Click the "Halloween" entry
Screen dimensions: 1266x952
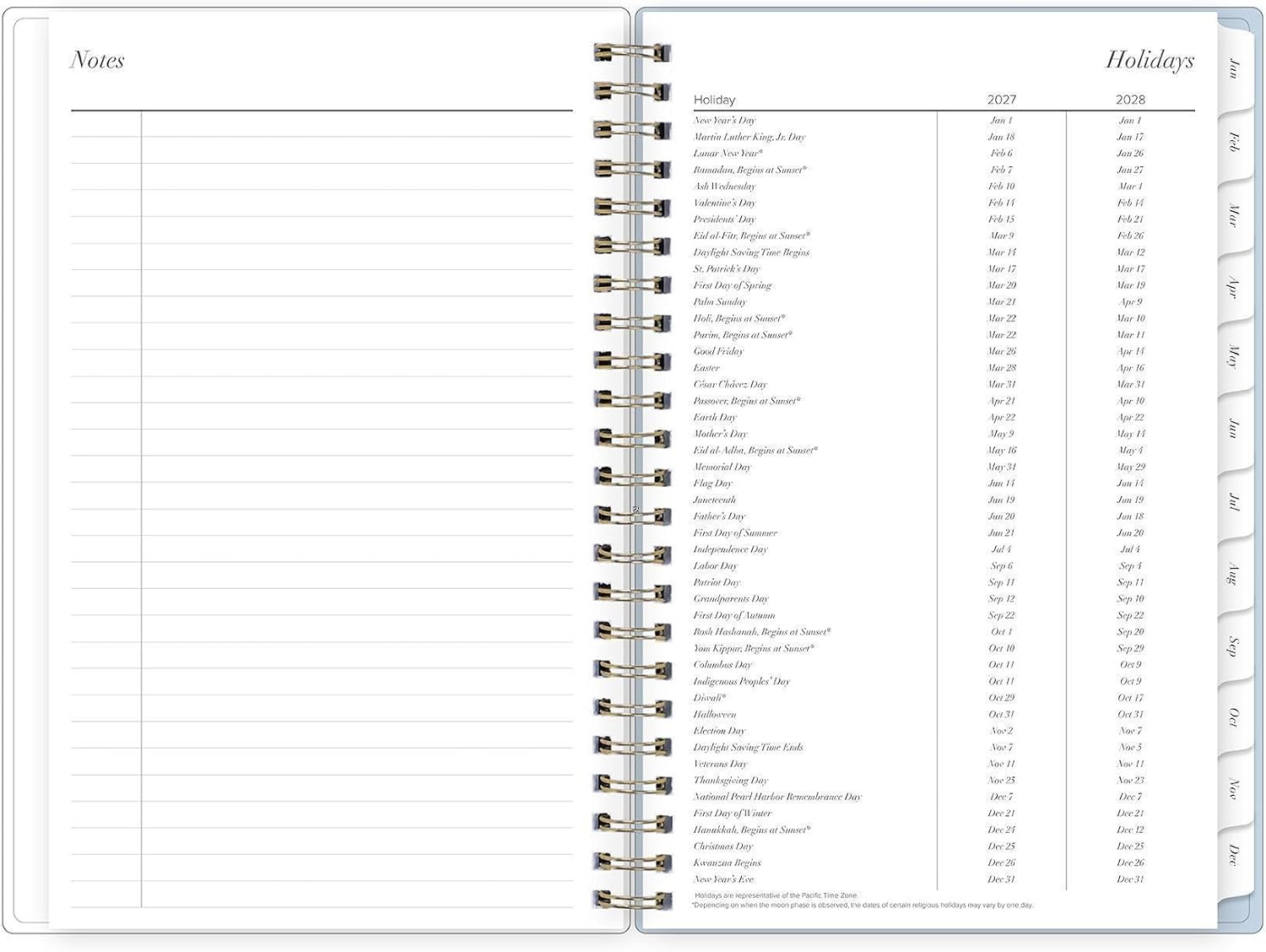(714, 714)
